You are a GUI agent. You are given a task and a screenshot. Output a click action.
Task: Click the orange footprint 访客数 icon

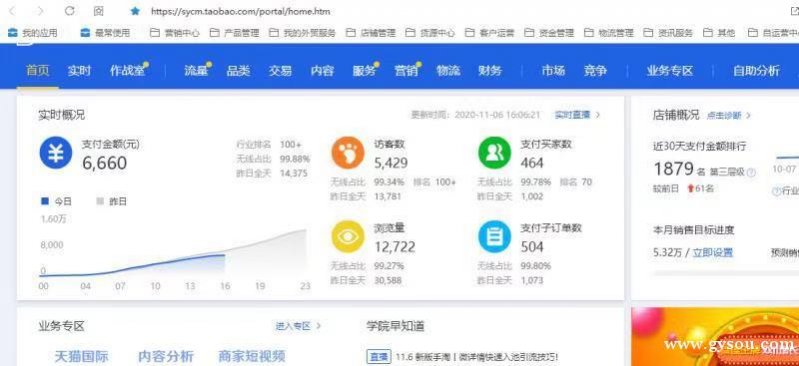point(348,153)
